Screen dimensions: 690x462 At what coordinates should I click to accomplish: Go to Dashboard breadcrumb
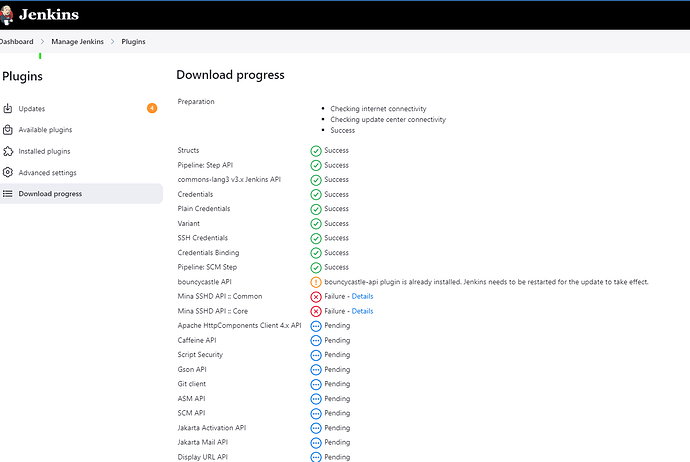tap(16, 41)
